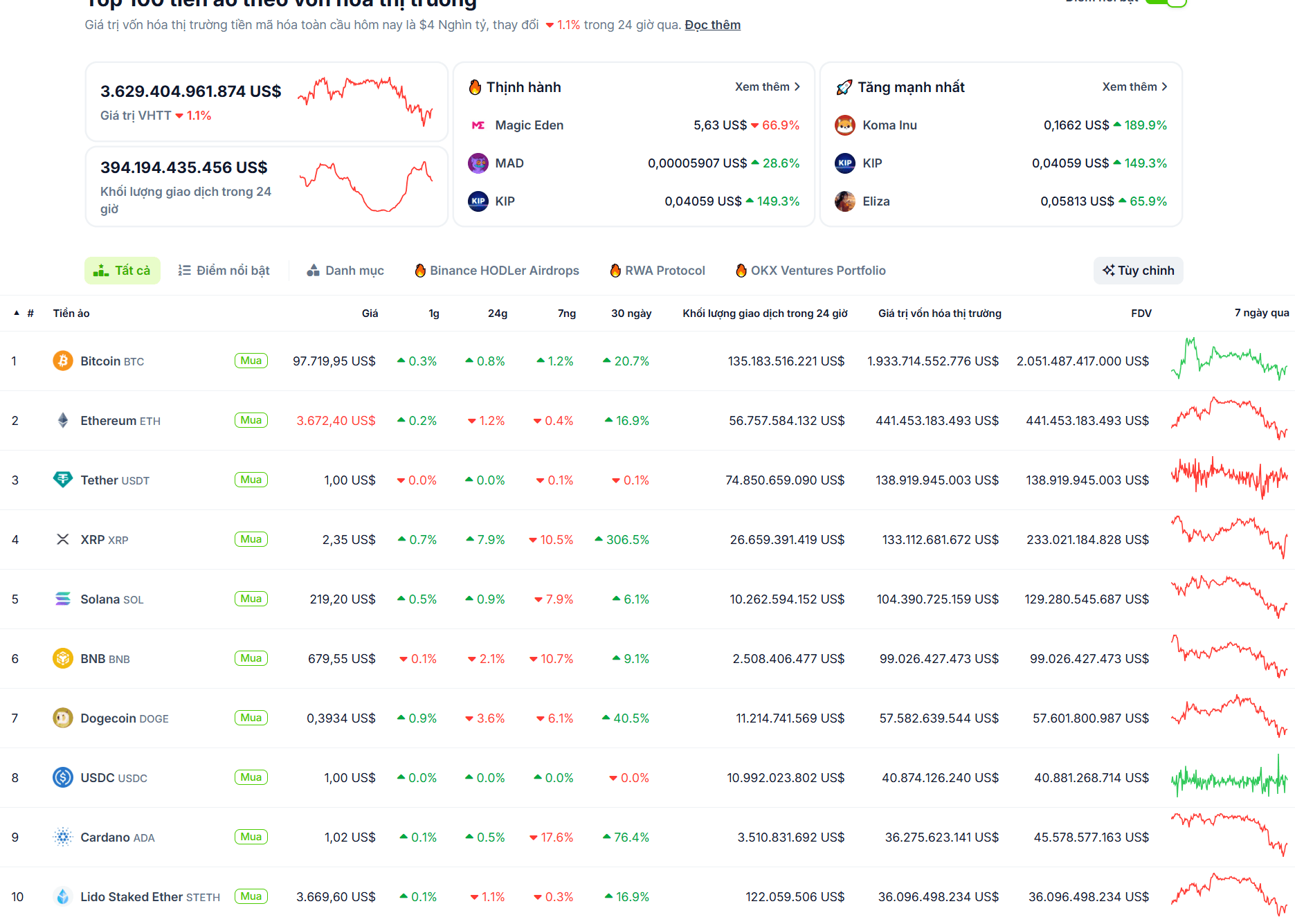Click Koma Inu name in top gainers
1295x924 pixels.
pos(889,125)
